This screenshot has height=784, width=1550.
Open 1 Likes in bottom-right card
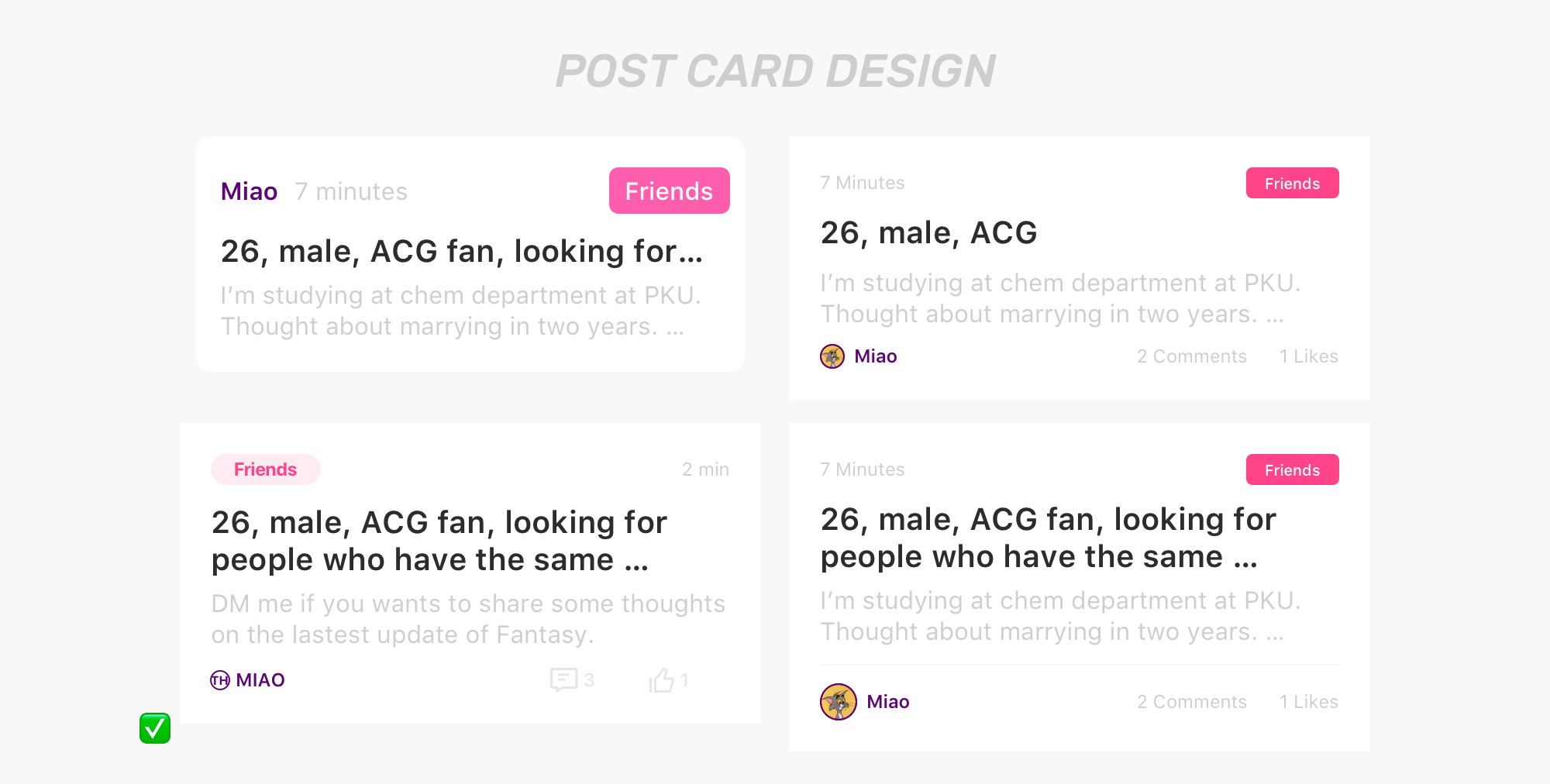pyautogui.click(x=1309, y=702)
